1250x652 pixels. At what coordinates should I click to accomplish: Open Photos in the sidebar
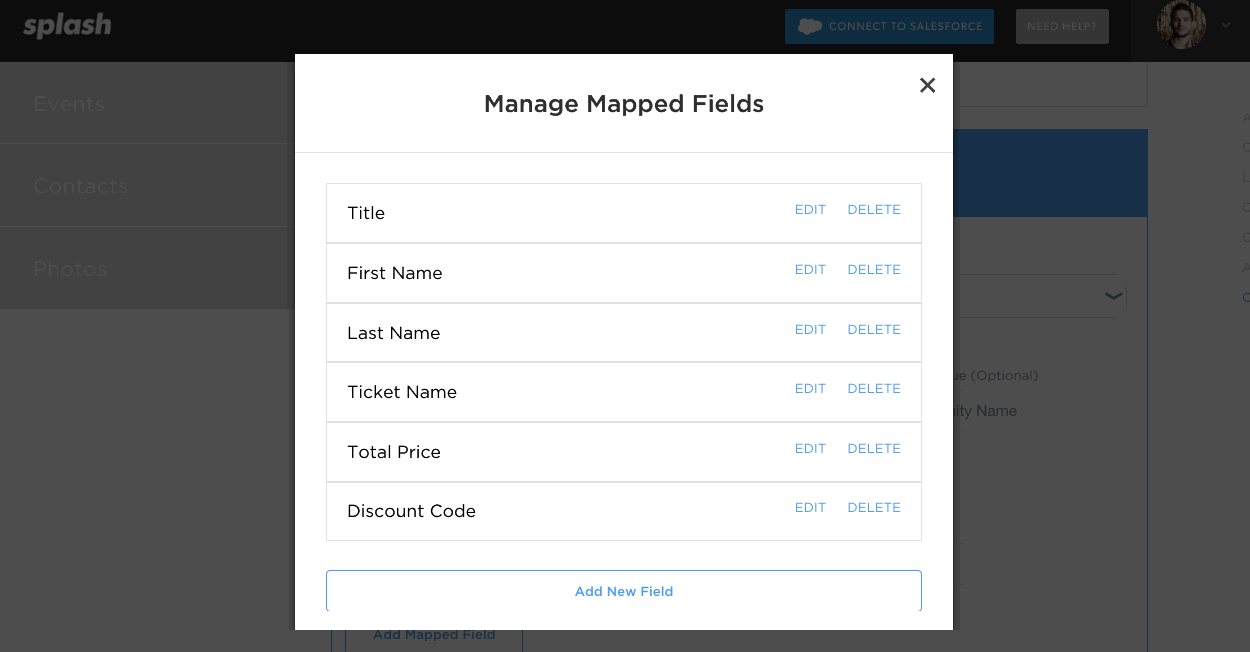(70, 269)
